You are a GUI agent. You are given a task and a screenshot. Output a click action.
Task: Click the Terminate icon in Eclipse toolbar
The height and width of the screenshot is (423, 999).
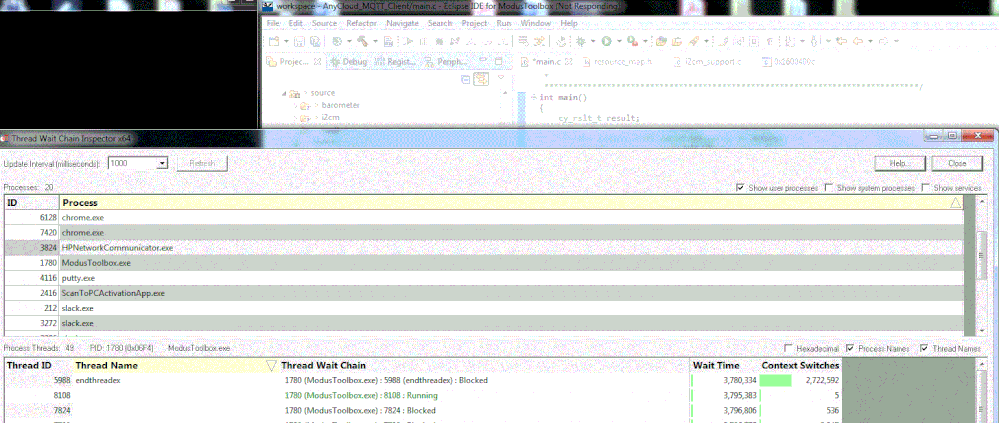coord(439,41)
